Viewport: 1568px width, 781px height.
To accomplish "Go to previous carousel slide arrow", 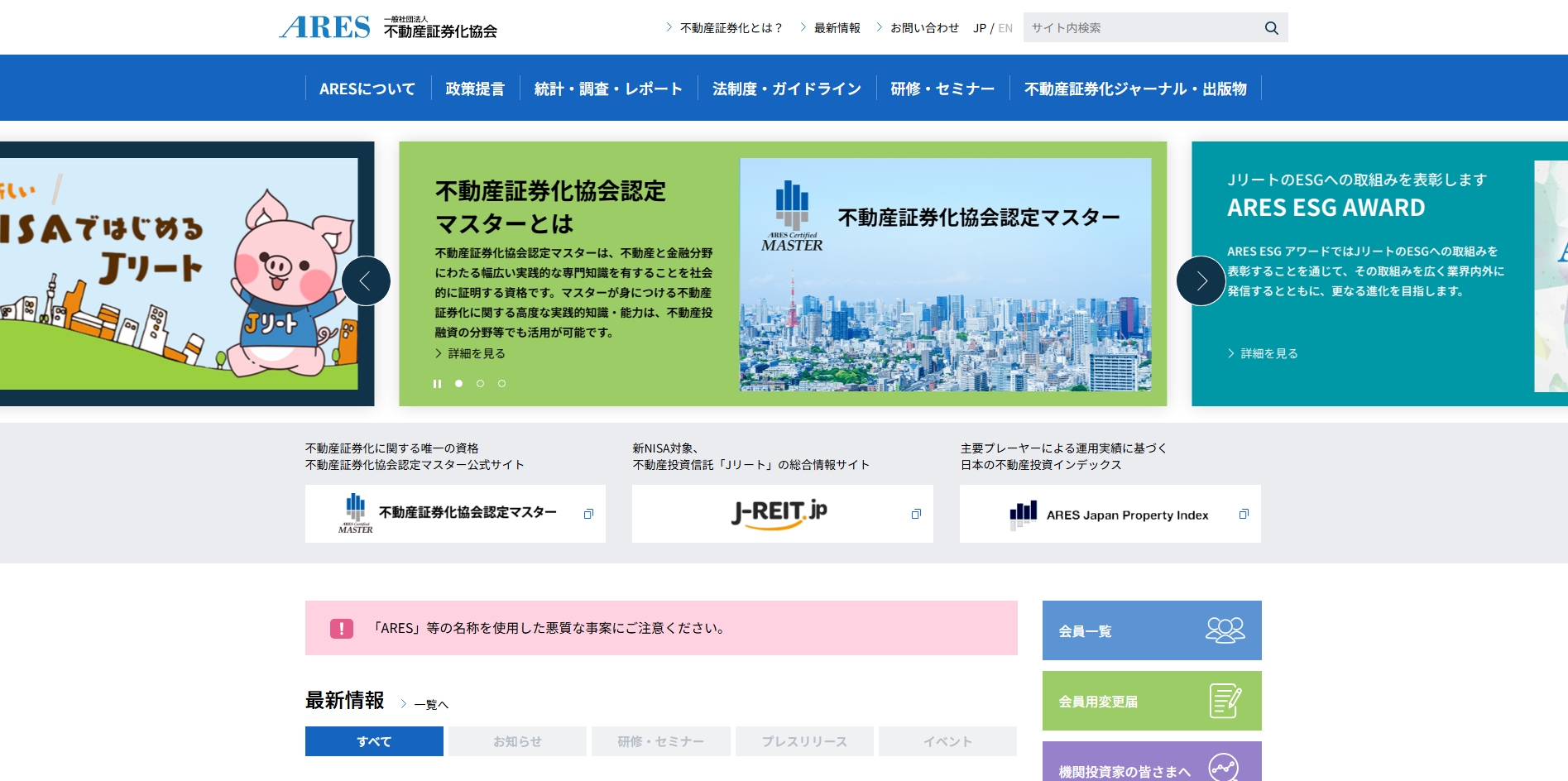I will point(366,281).
